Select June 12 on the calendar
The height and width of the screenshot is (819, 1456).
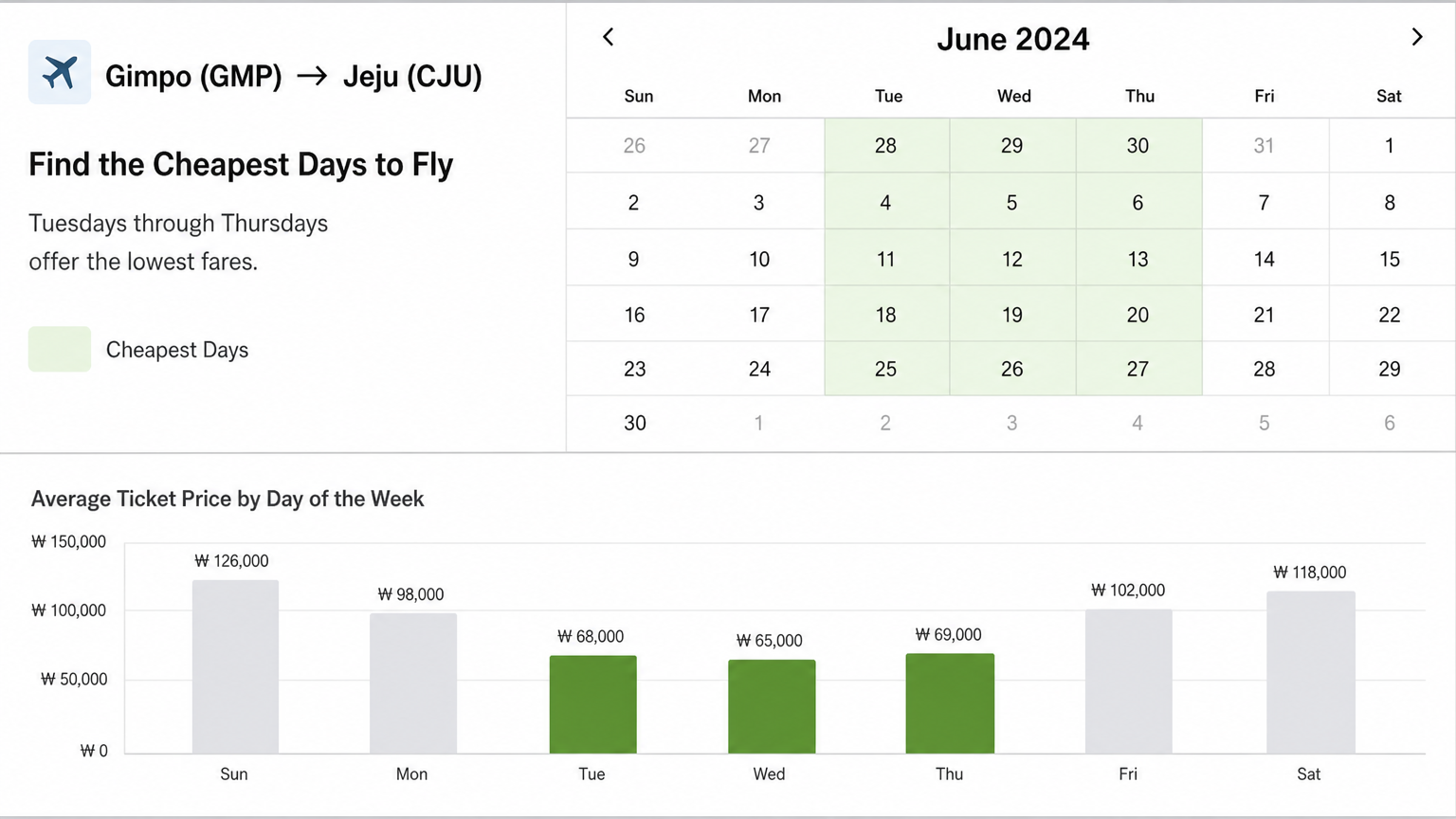pos(1012,258)
